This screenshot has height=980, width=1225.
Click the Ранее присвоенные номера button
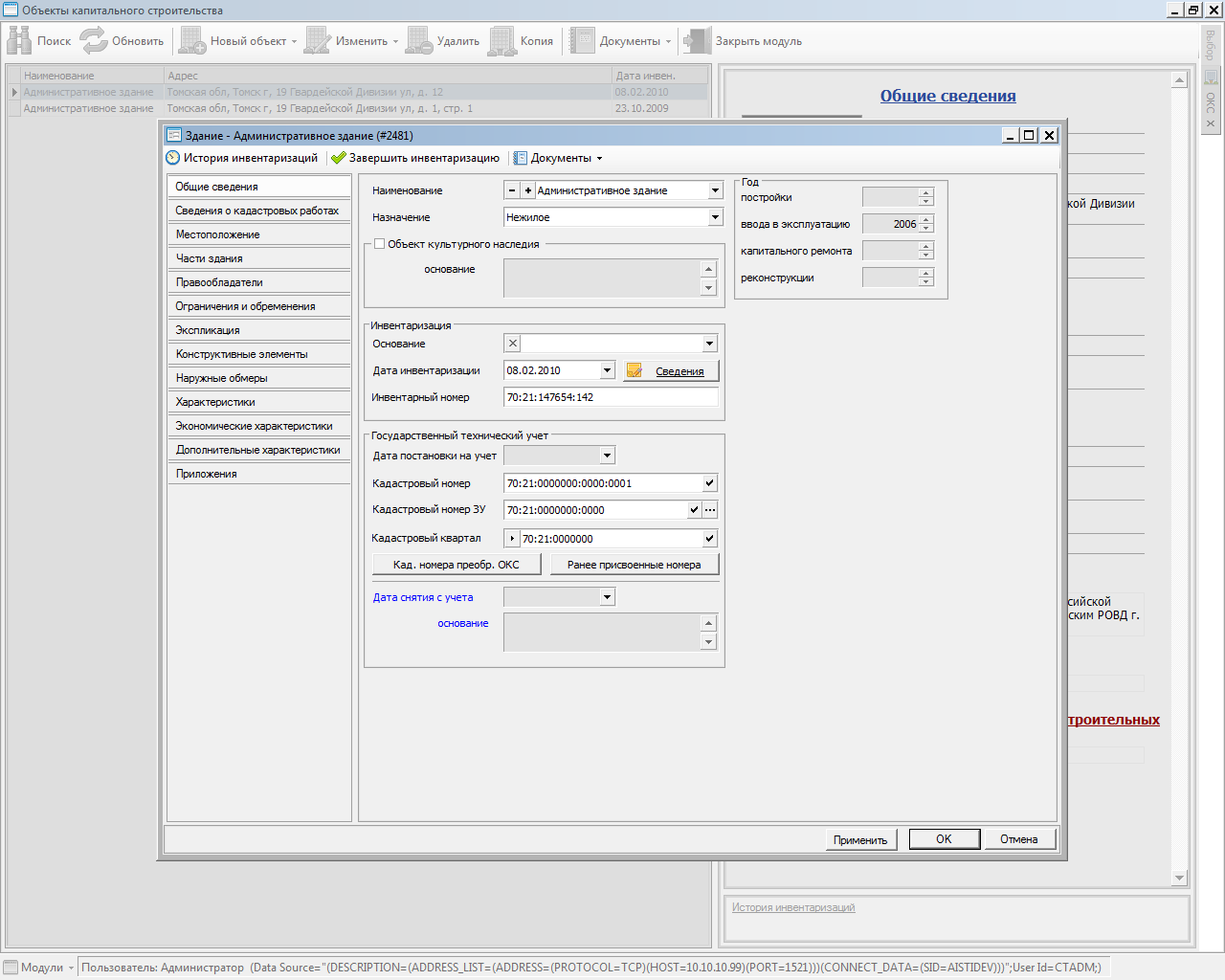[634, 565]
